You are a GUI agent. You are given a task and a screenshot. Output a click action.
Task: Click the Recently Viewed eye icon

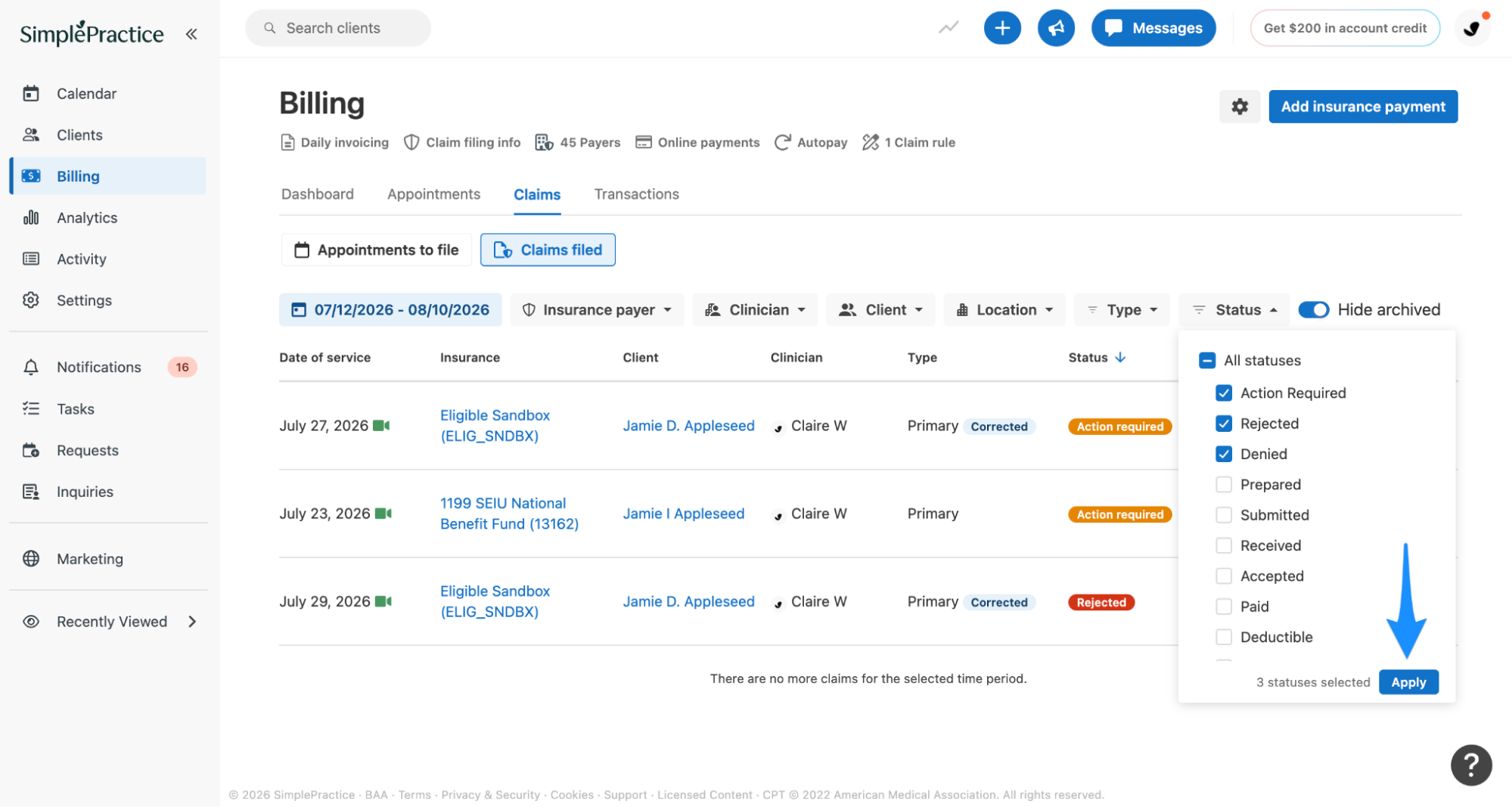coord(31,622)
